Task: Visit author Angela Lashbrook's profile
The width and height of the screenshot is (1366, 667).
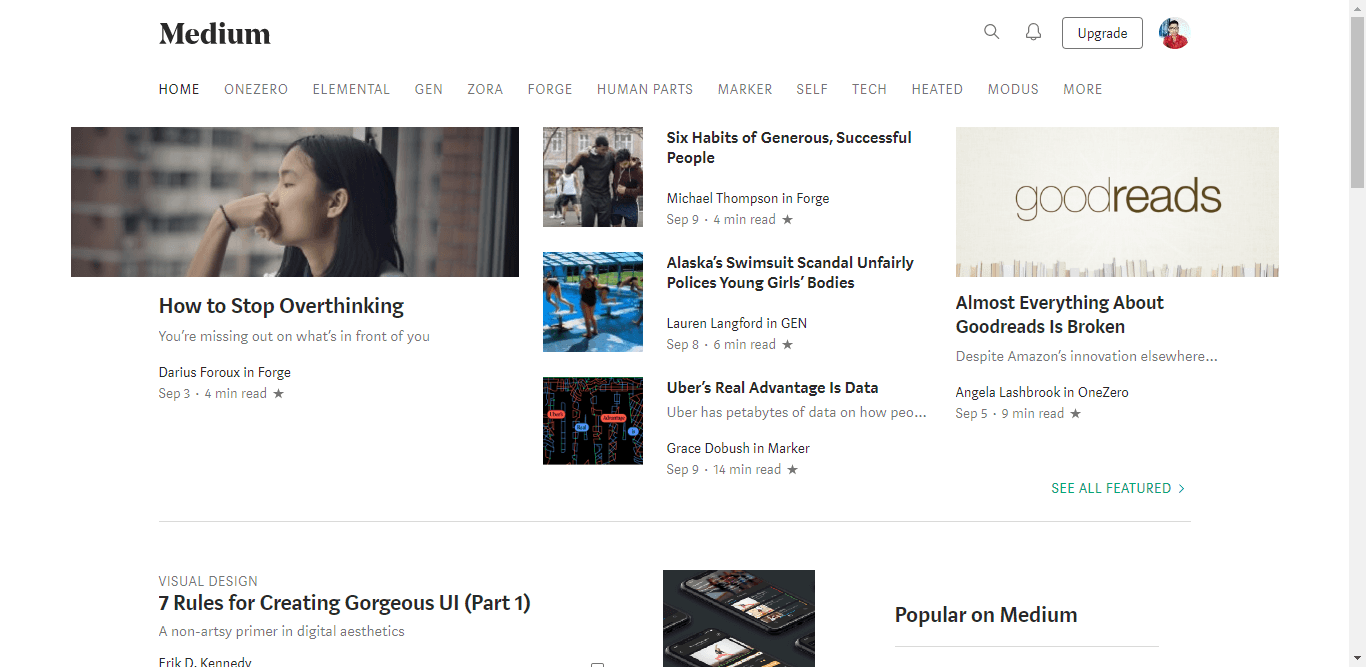Action: coord(1008,393)
